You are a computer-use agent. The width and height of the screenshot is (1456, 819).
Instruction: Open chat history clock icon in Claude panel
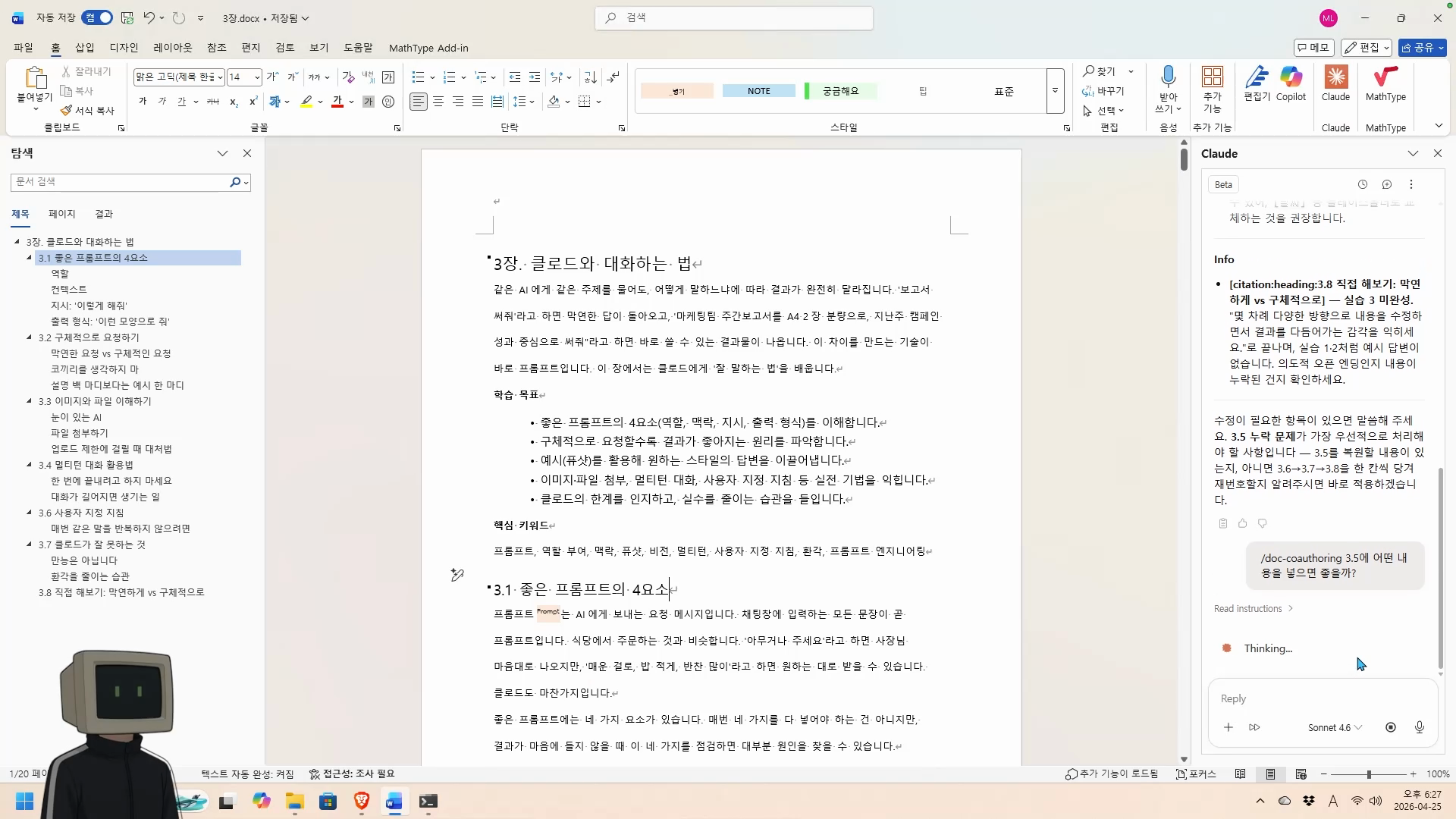1362,184
